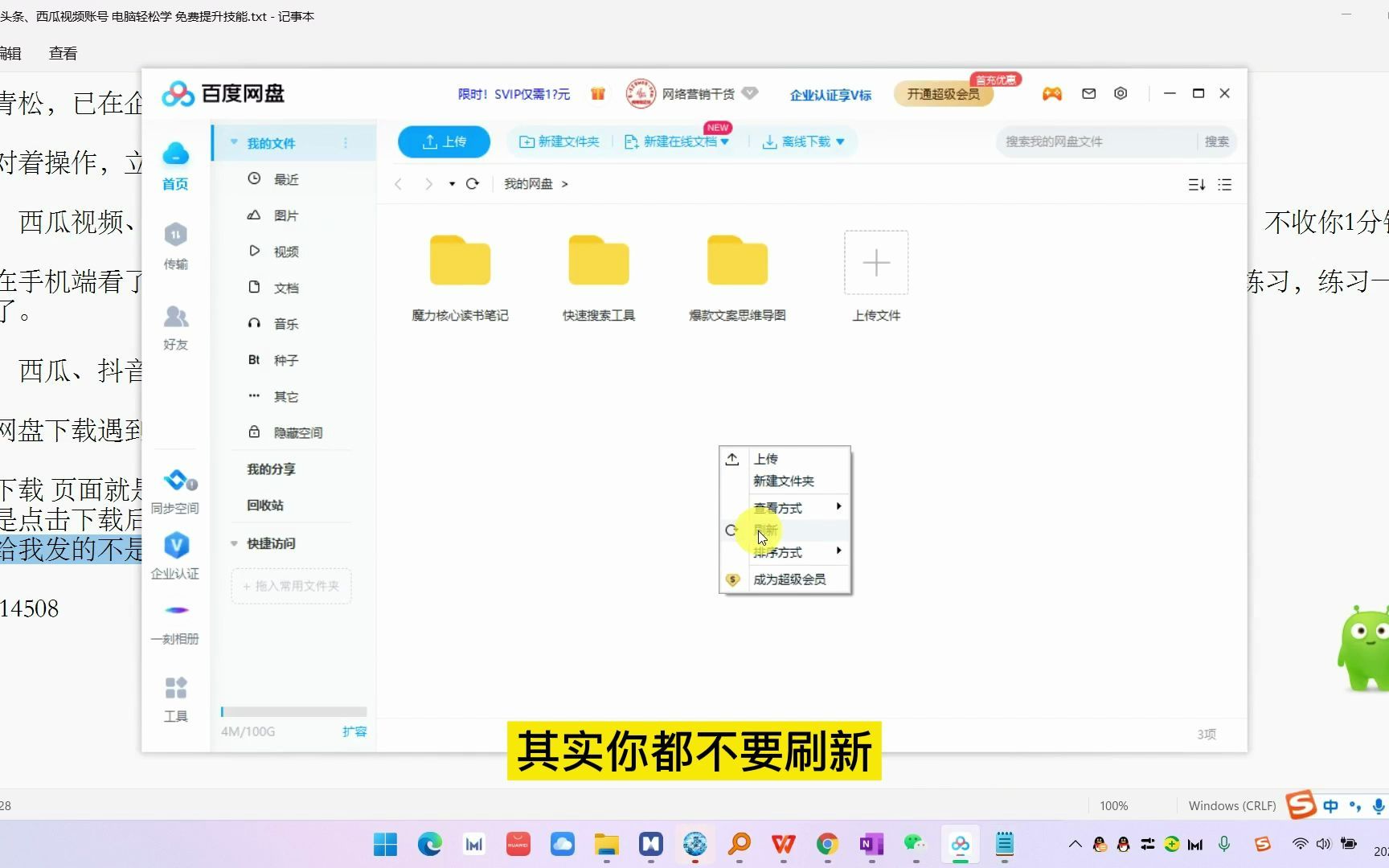Select the 魔力核心读书笔记 folder
This screenshot has width=1389, height=868.
tap(460, 277)
